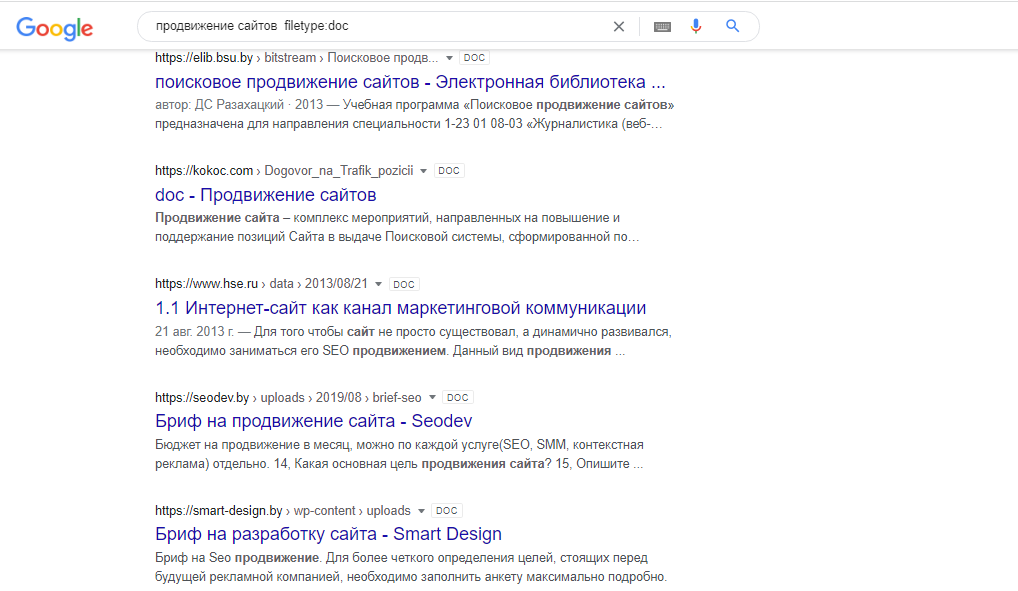This screenshot has height=591, width=1018.
Task: Click the magnifier search icon
Action: [x=732, y=26]
